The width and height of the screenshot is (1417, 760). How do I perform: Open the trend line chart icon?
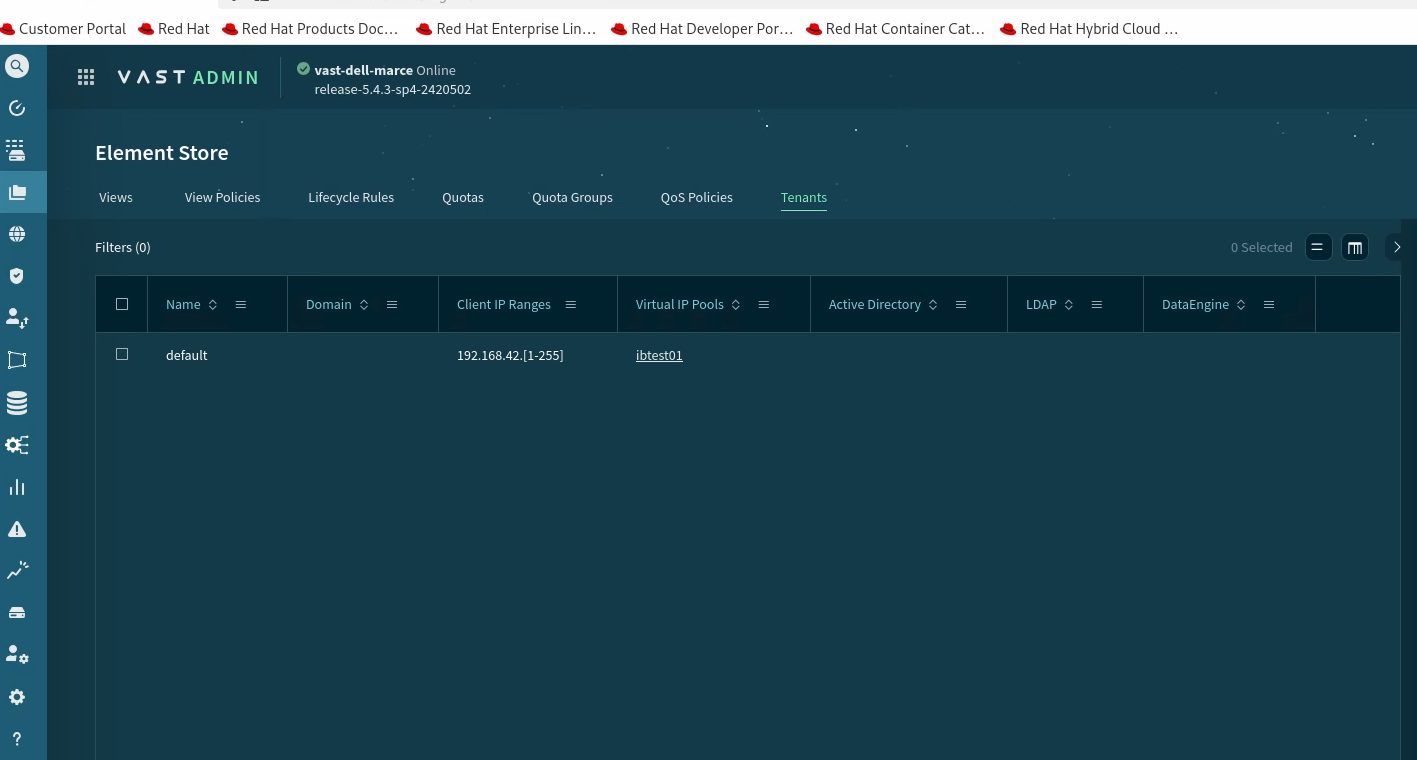pyautogui.click(x=17, y=571)
